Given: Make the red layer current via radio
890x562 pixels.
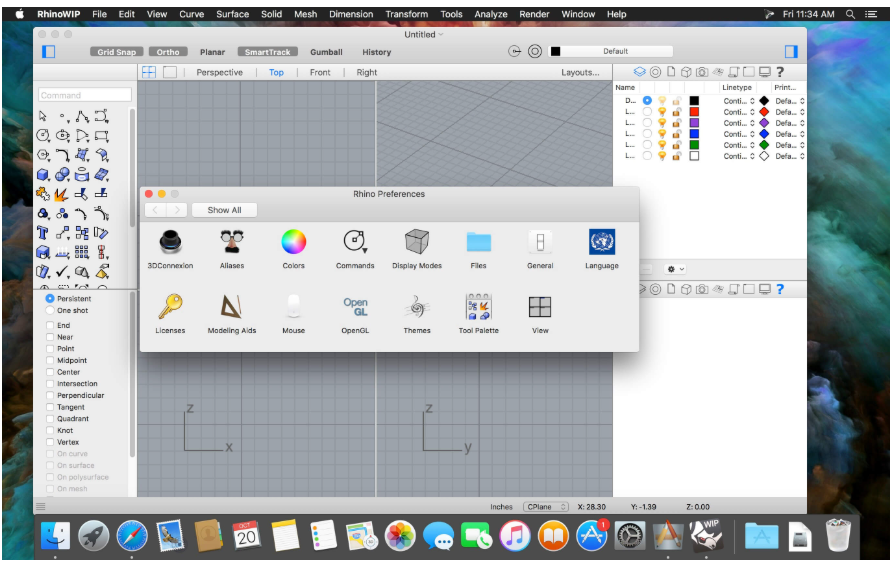Looking at the screenshot, I should click(647, 112).
